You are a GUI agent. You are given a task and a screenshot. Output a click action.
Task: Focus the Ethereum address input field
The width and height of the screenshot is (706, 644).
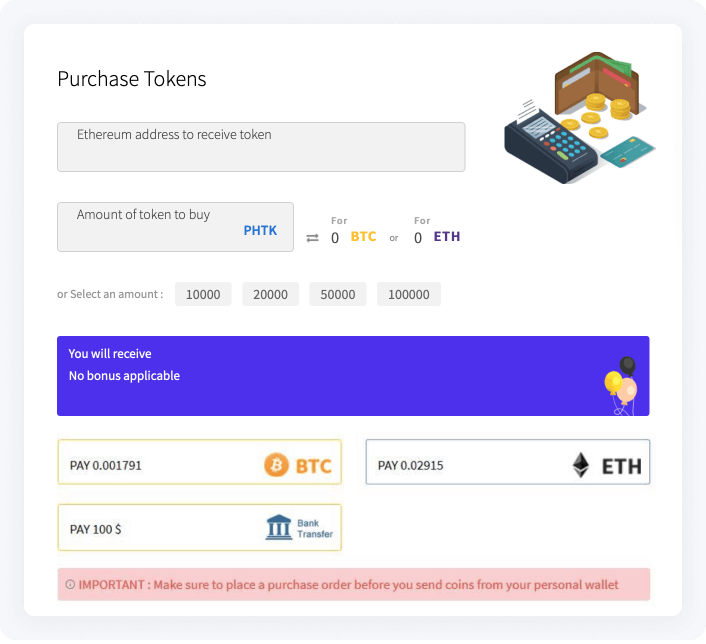pyautogui.click(x=261, y=147)
